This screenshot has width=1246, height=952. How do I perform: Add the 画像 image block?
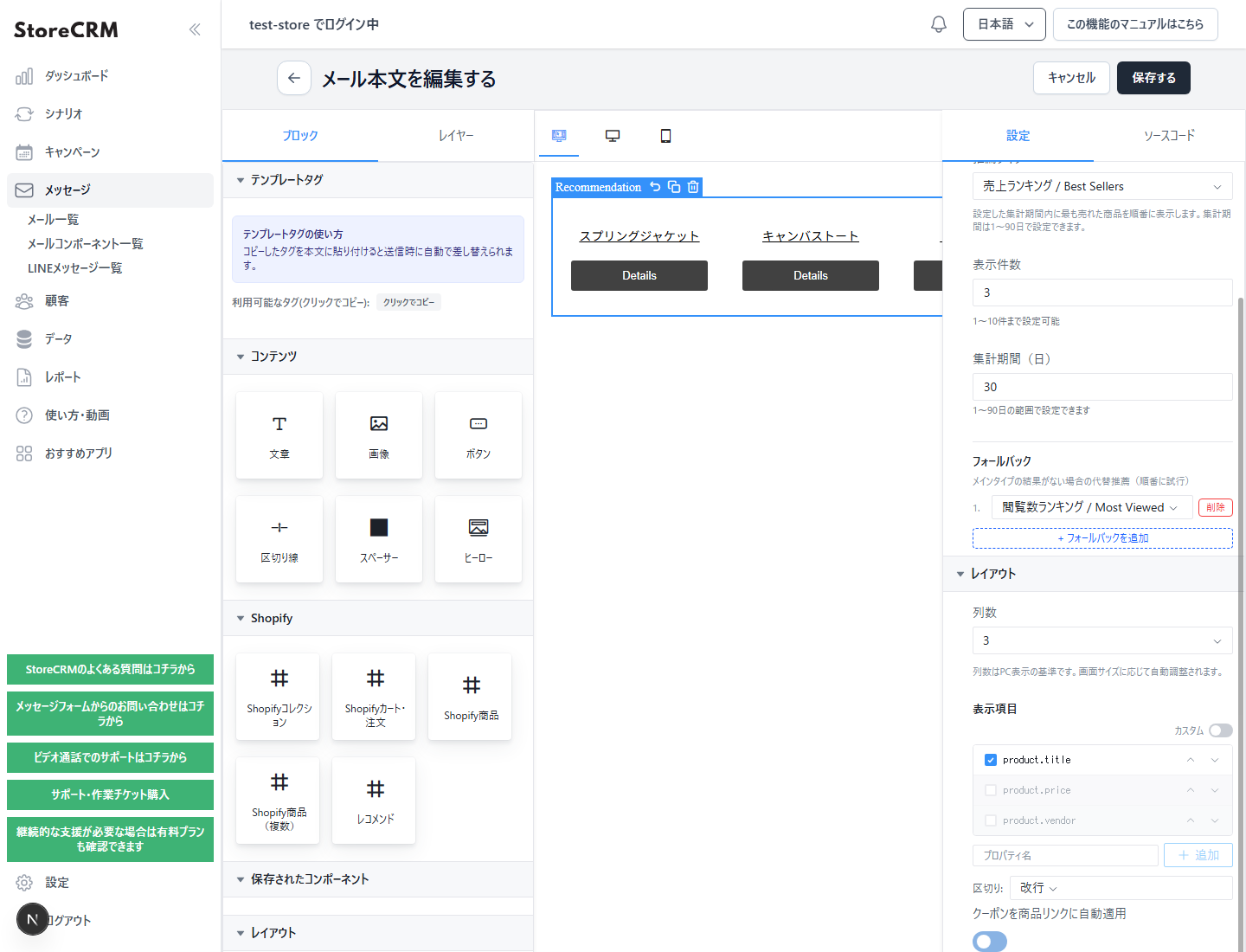pos(379,435)
